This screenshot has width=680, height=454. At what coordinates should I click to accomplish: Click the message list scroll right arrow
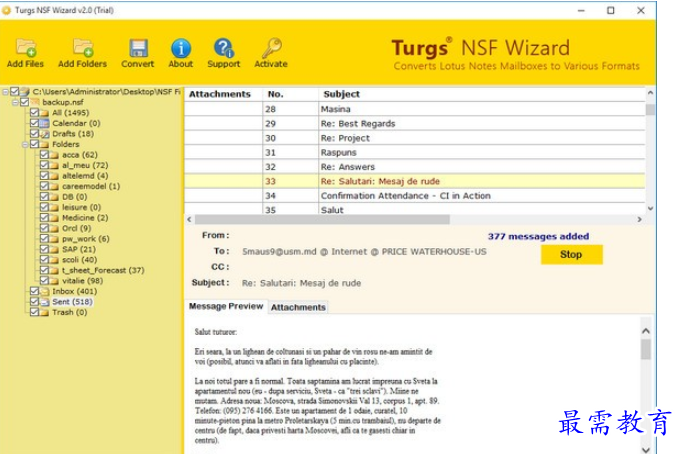(639, 220)
